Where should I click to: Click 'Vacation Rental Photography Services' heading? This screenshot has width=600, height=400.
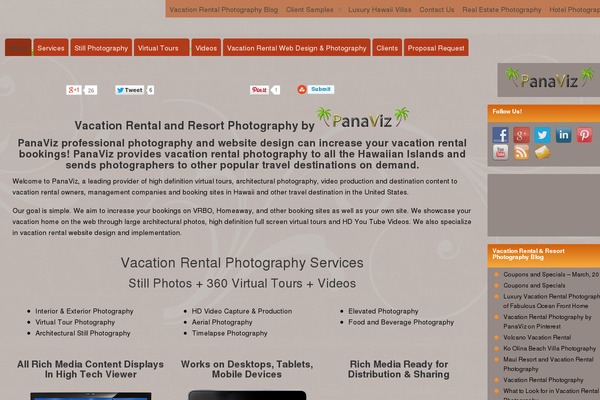coord(242,263)
